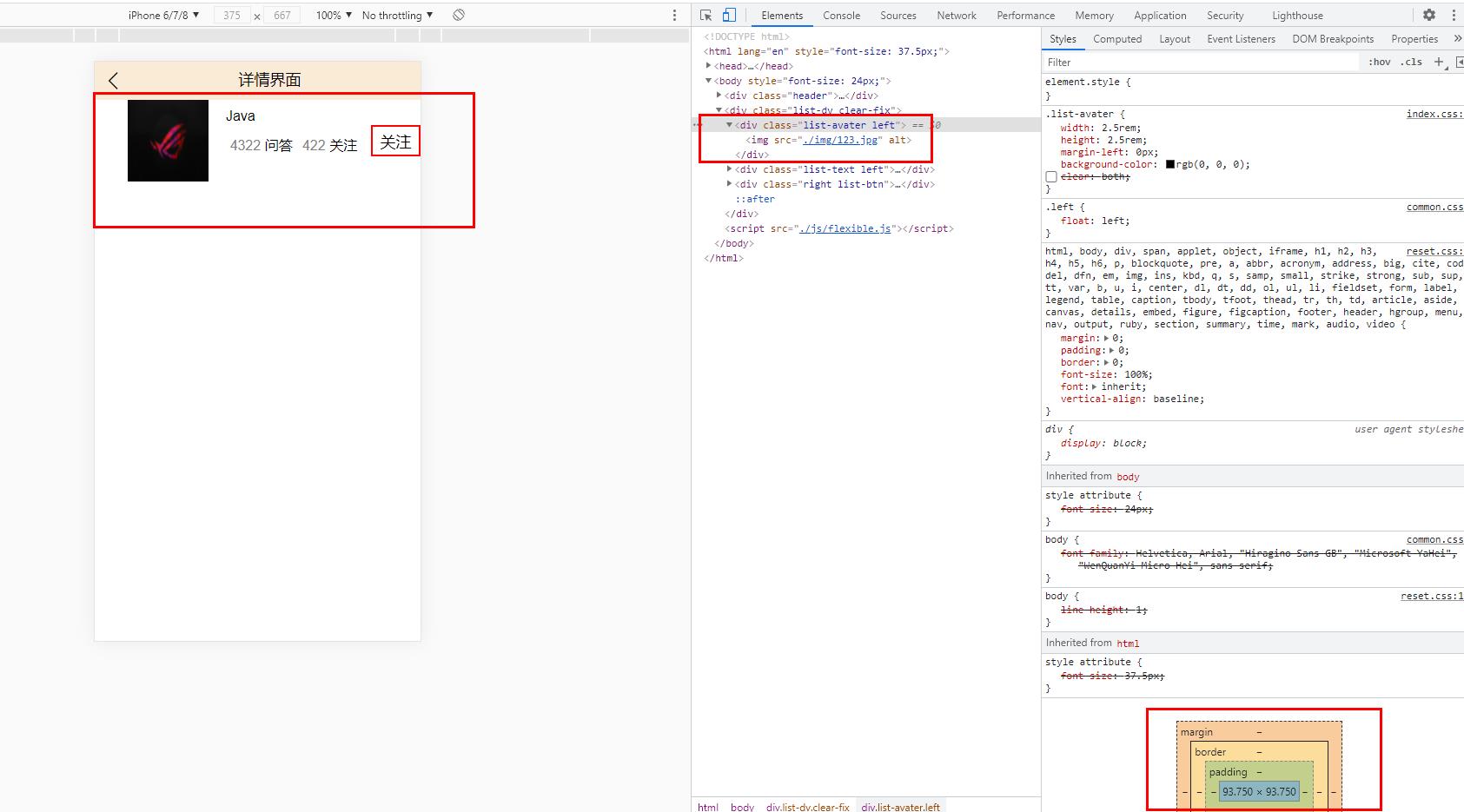Open the ./img/123.jpg link
Image resolution: width=1464 pixels, height=812 pixels.
tap(840, 140)
